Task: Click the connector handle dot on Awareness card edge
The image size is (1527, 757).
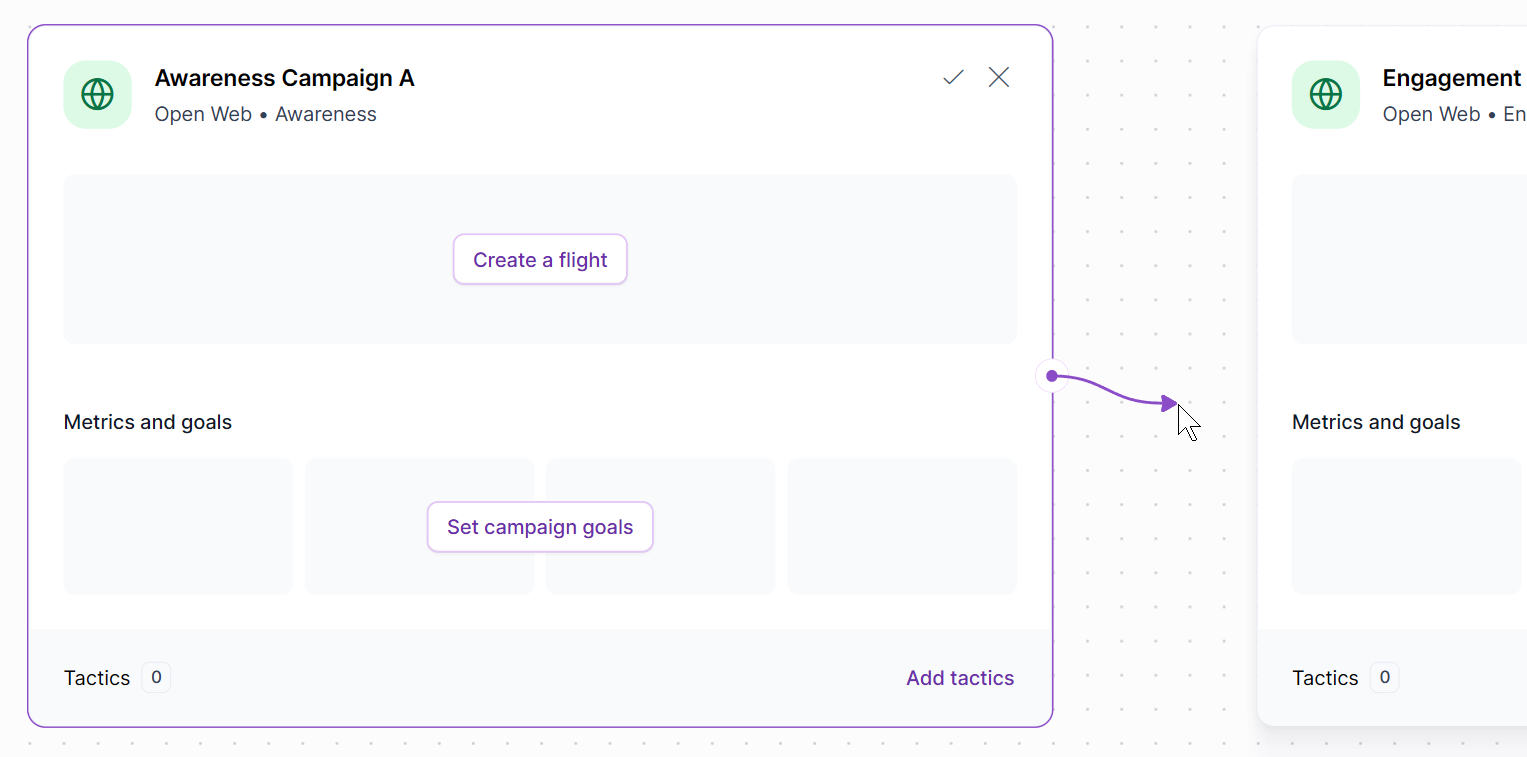Action: pyautogui.click(x=1052, y=376)
